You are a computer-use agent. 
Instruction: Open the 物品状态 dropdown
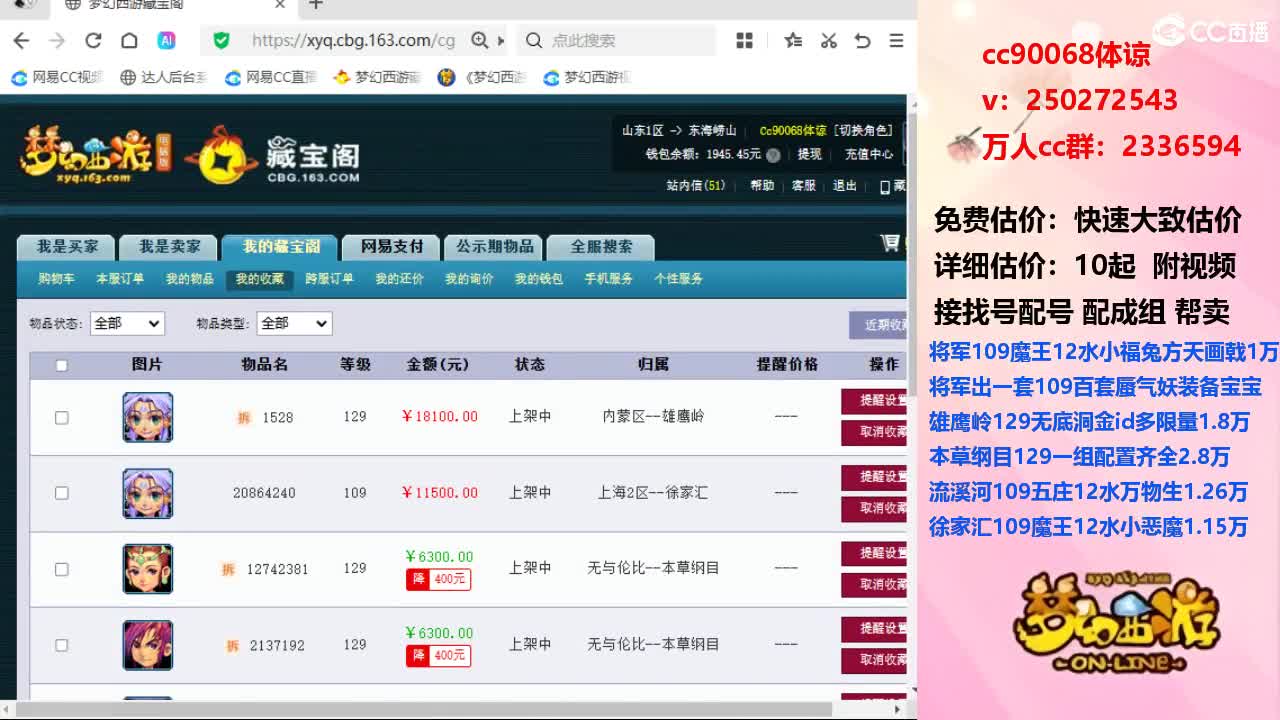coord(127,323)
